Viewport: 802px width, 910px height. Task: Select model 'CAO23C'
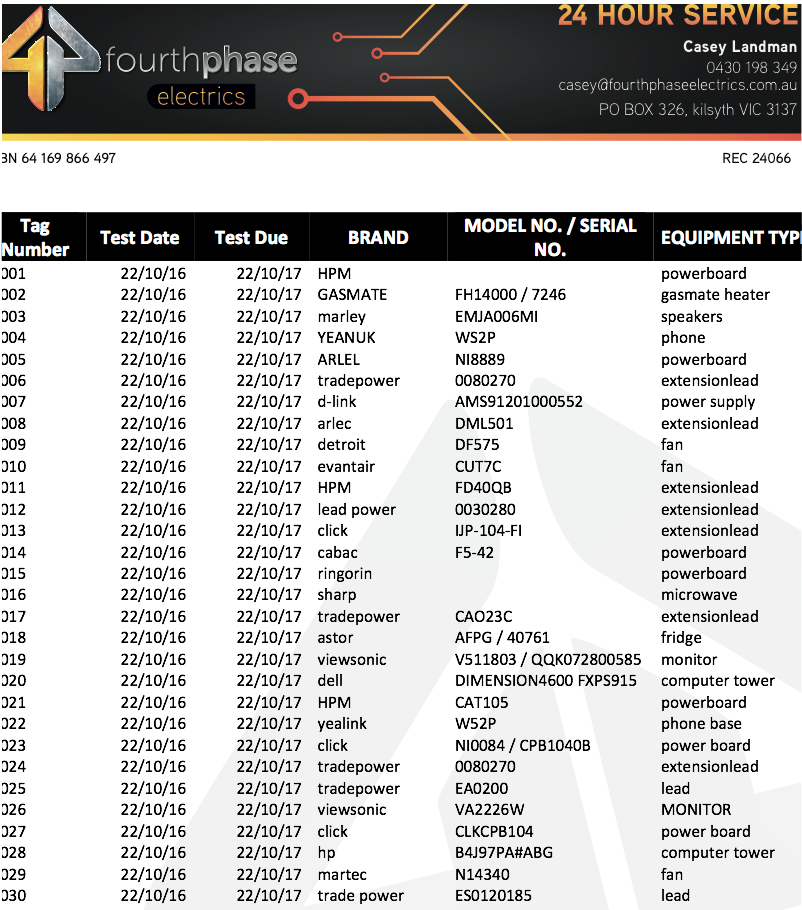click(483, 616)
